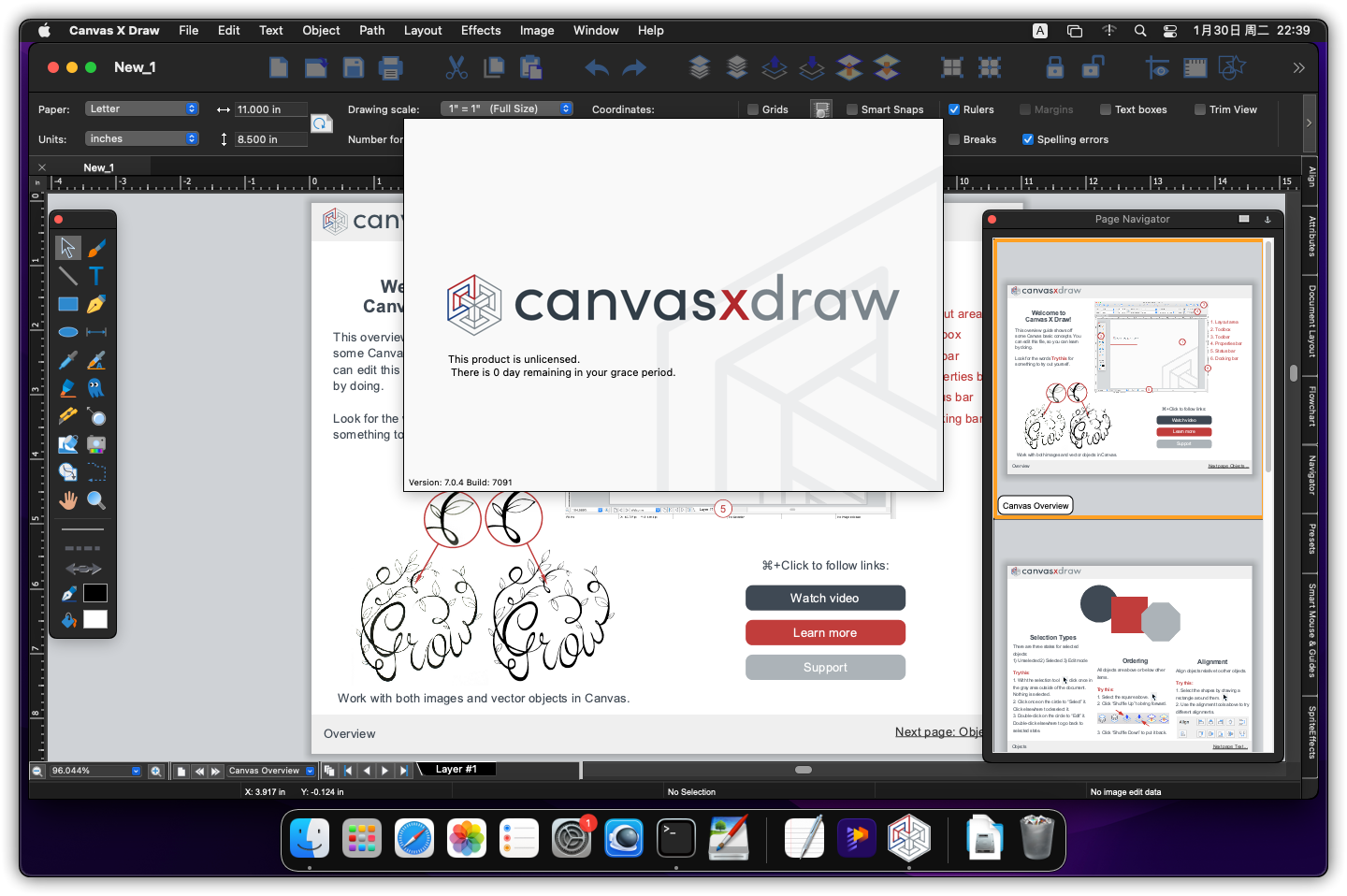Click the red Learn more button
Viewport: 1347px width, 896px height.
(x=825, y=632)
